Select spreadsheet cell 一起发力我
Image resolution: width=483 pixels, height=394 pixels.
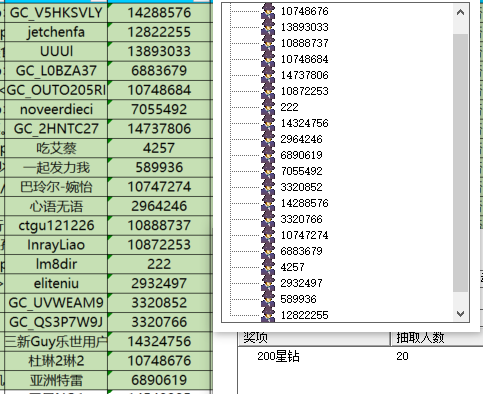56,167
